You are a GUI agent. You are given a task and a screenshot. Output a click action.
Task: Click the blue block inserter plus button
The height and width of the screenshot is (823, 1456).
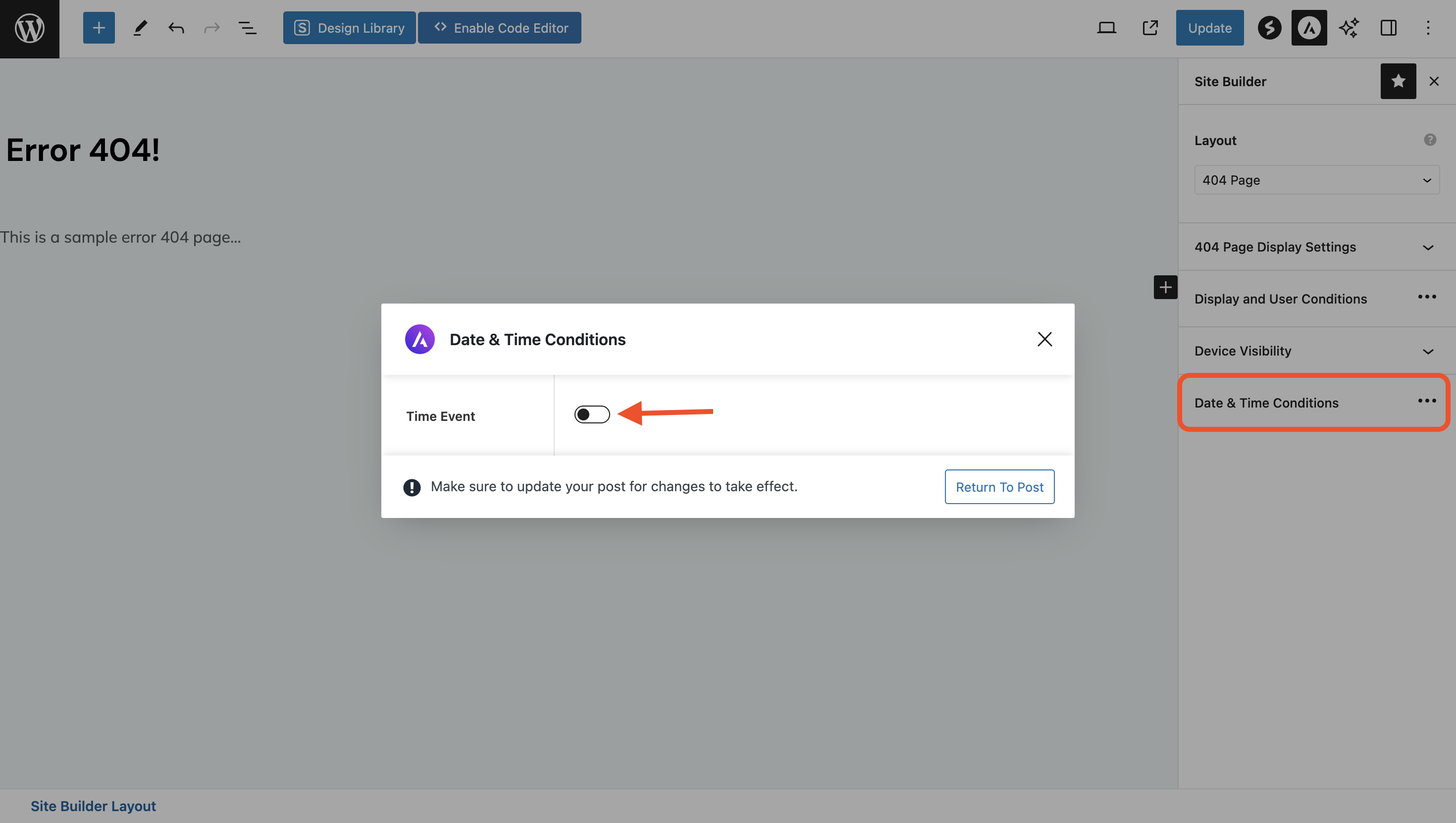(x=99, y=28)
